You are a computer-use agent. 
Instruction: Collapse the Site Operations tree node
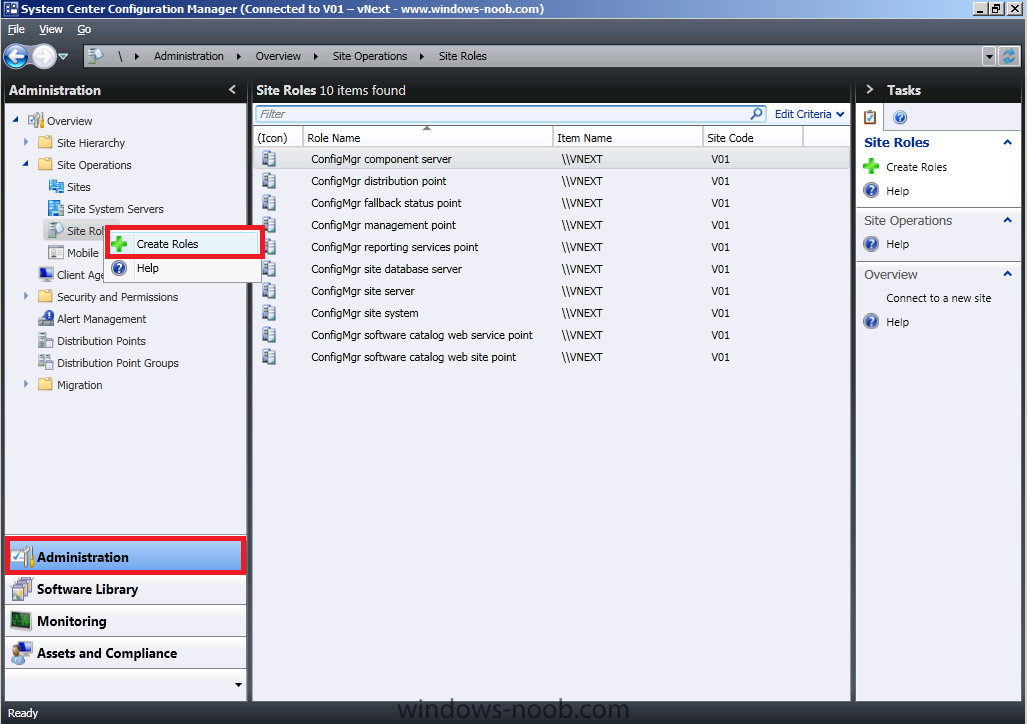pos(26,164)
